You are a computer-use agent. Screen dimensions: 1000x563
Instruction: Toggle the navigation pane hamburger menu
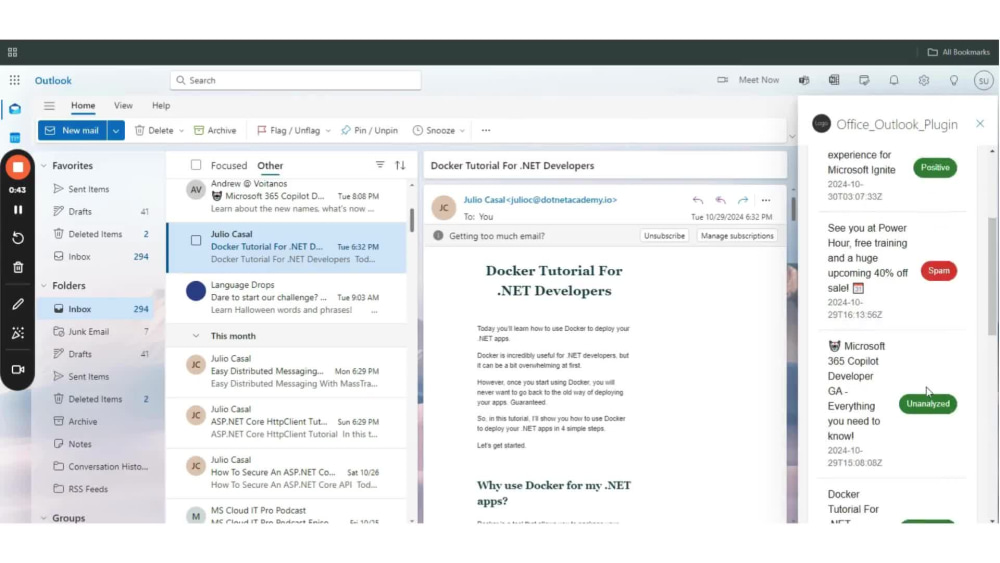click(x=49, y=106)
